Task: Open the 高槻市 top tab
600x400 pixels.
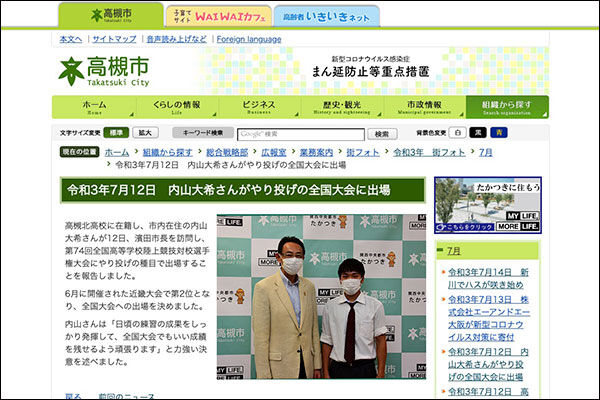Action: pyautogui.click(x=111, y=15)
